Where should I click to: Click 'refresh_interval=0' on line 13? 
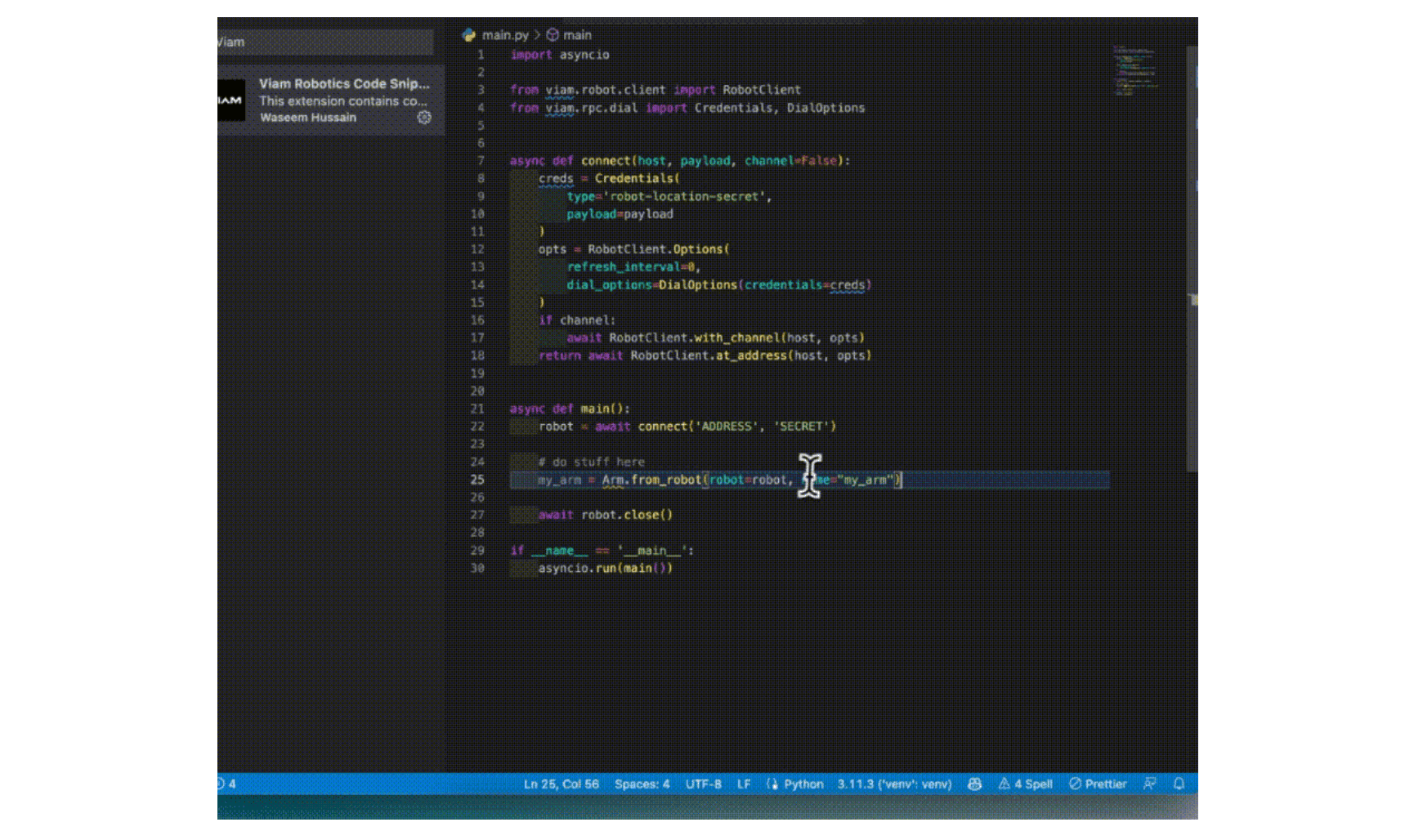click(631, 267)
